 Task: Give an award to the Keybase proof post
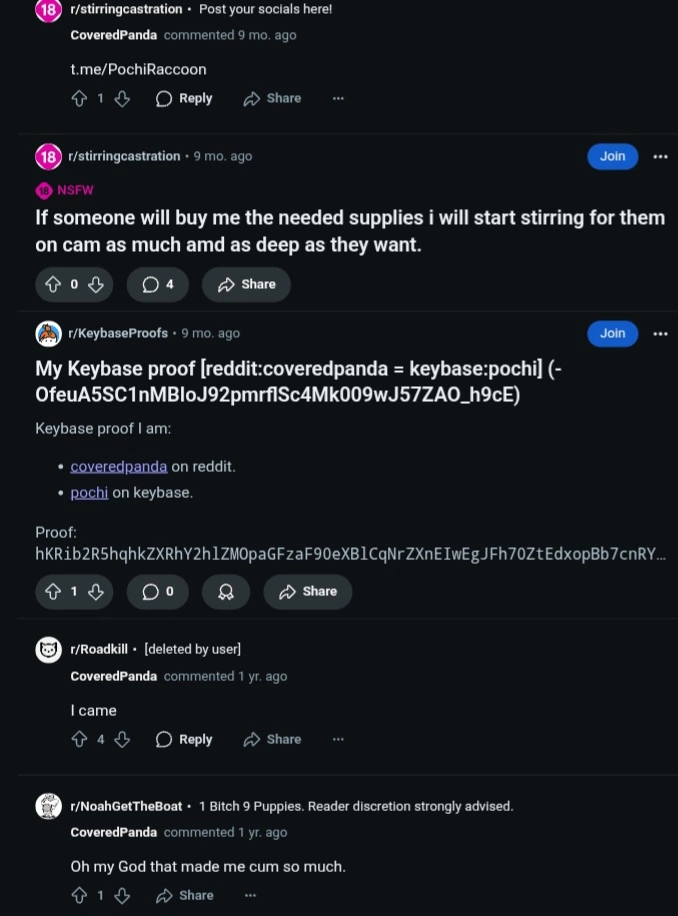[x=226, y=591]
